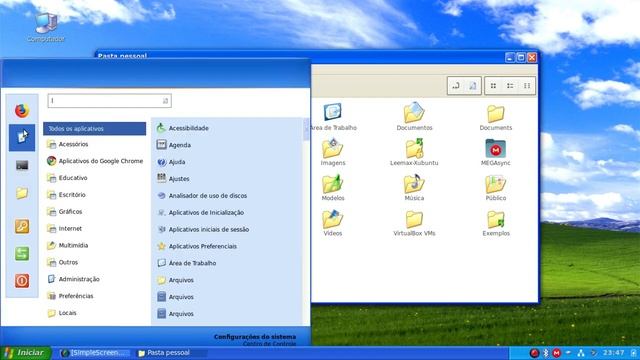640x360 pixels.
Task: Click the search toolbar button in file manager
Action: click(x=473, y=86)
